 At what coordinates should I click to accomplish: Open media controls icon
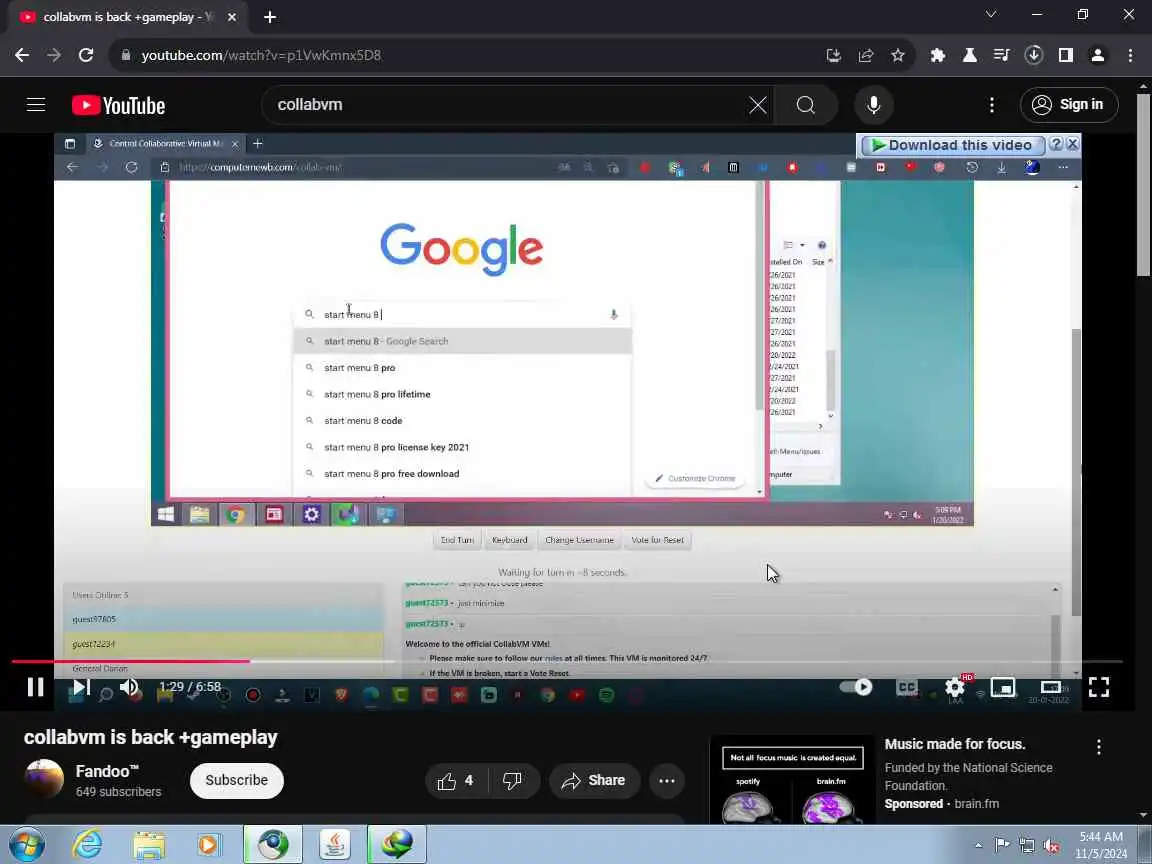1001,55
